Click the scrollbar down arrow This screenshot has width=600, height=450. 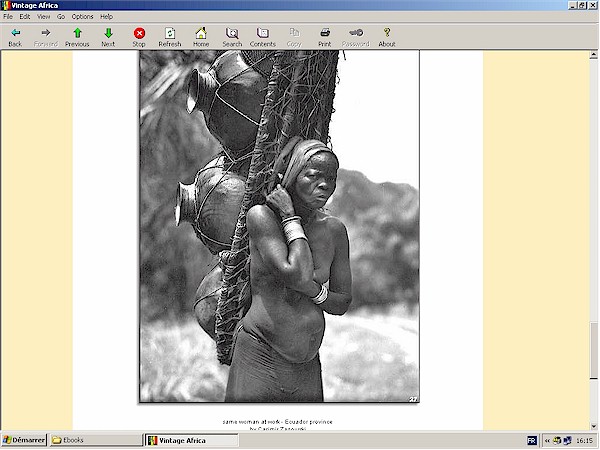[593, 426]
